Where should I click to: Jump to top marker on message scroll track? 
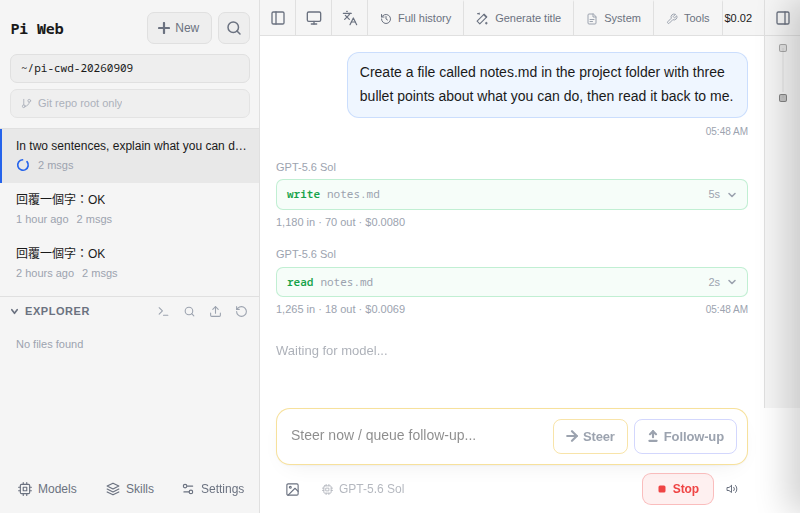tap(783, 48)
